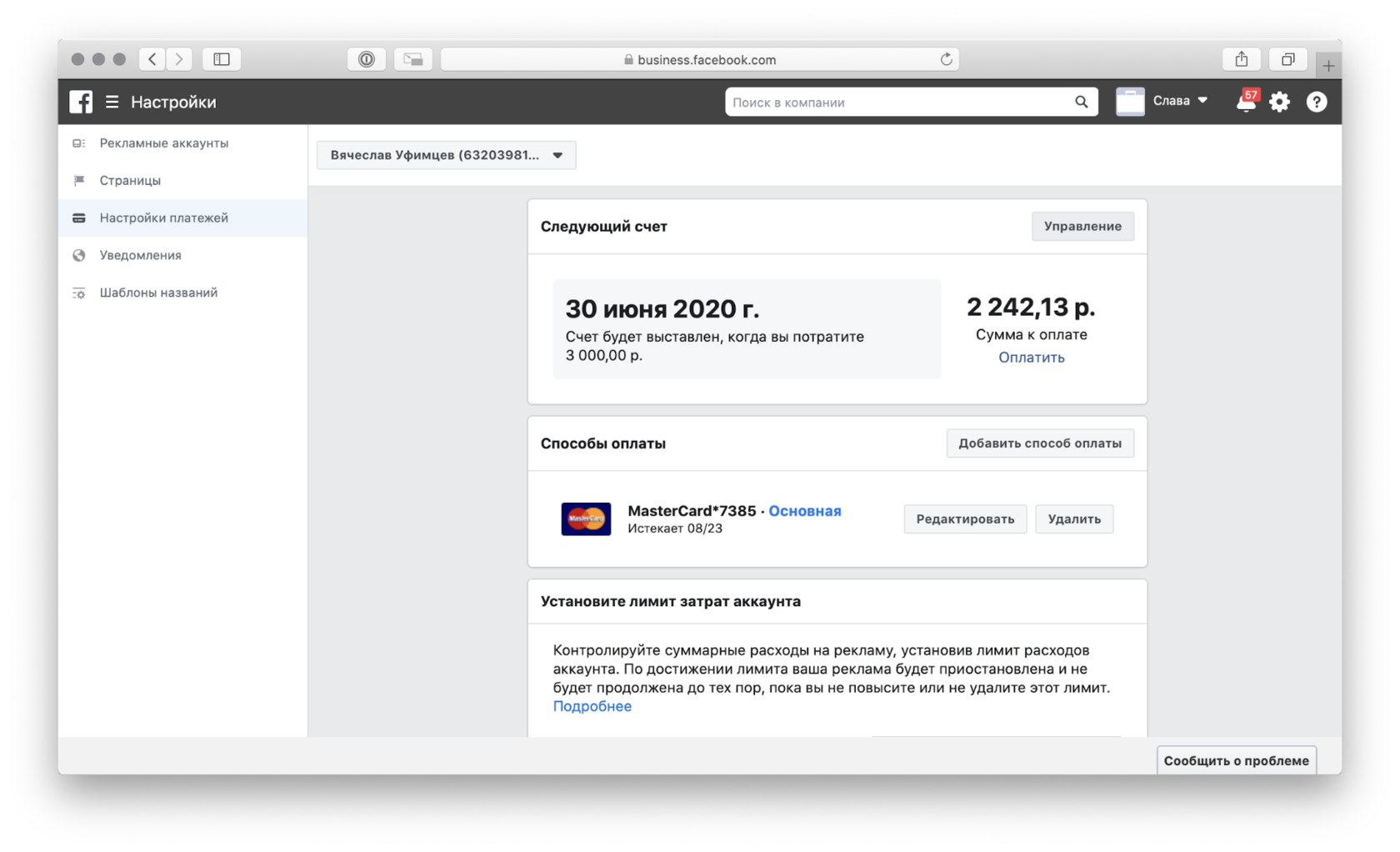
Task: Click the search magnifier icon
Action: 1081,102
